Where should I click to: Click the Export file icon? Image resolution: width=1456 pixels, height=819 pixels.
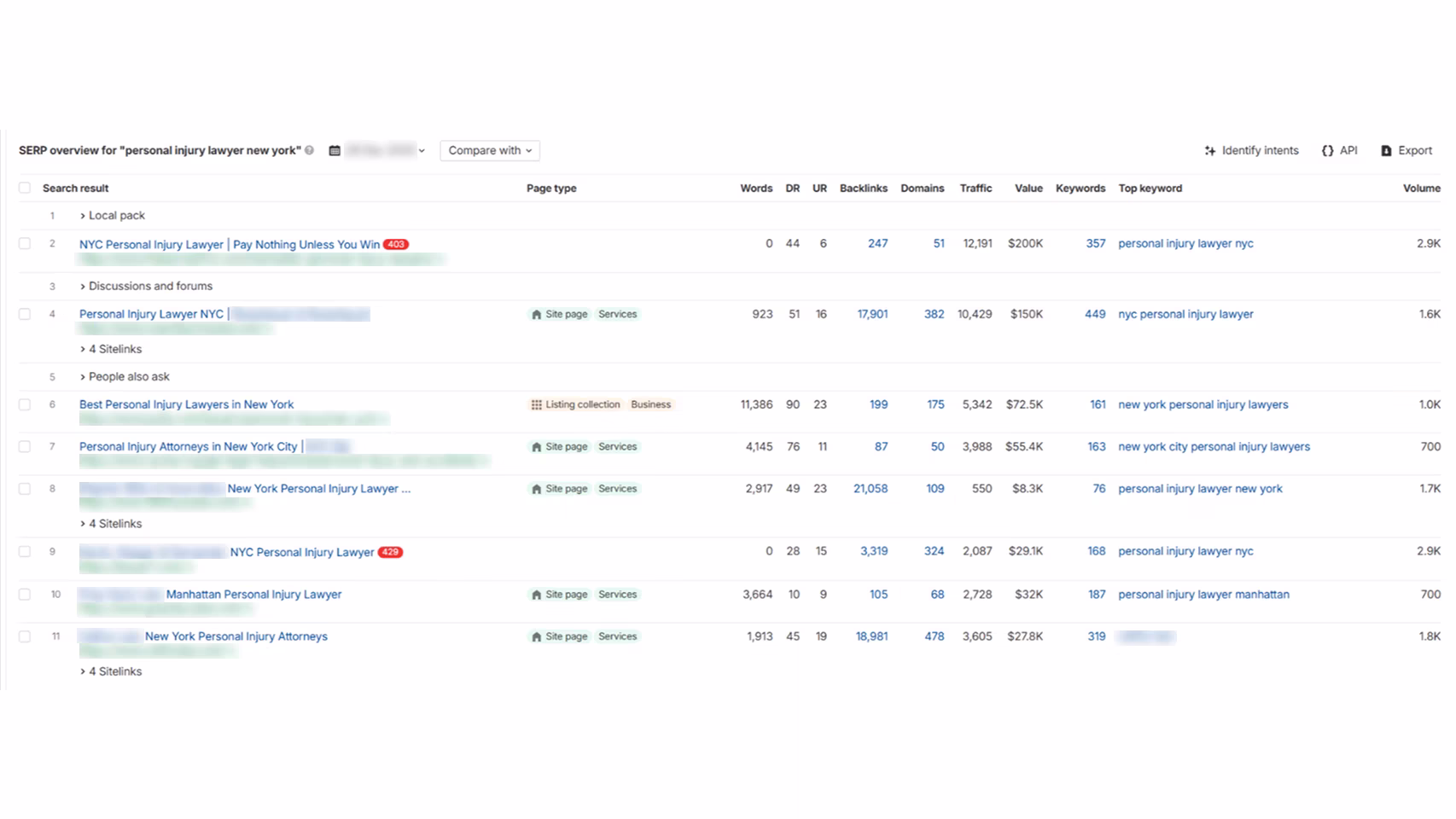pos(1386,150)
